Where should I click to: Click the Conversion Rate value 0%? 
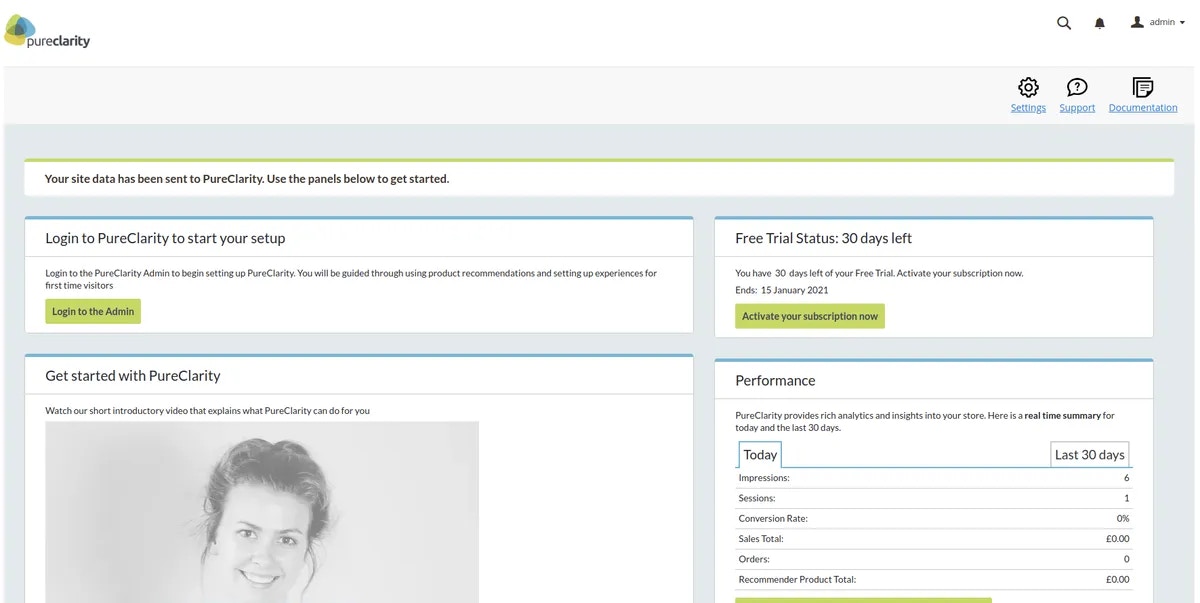pyautogui.click(x=1123, y=518)
